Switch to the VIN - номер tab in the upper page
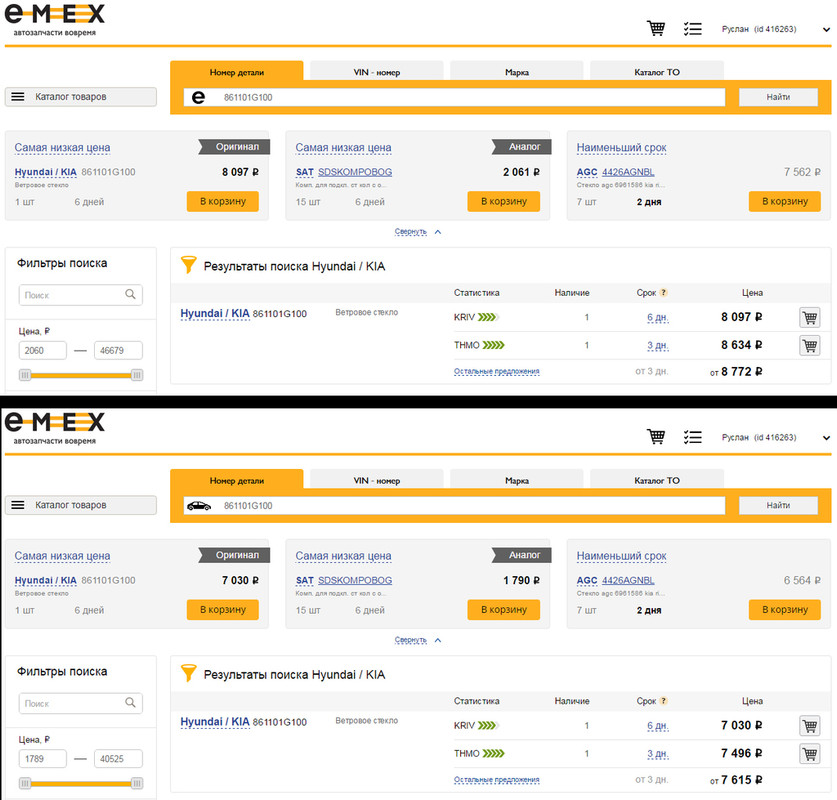This screenshot has width=837, height=800. pos(377,72)
